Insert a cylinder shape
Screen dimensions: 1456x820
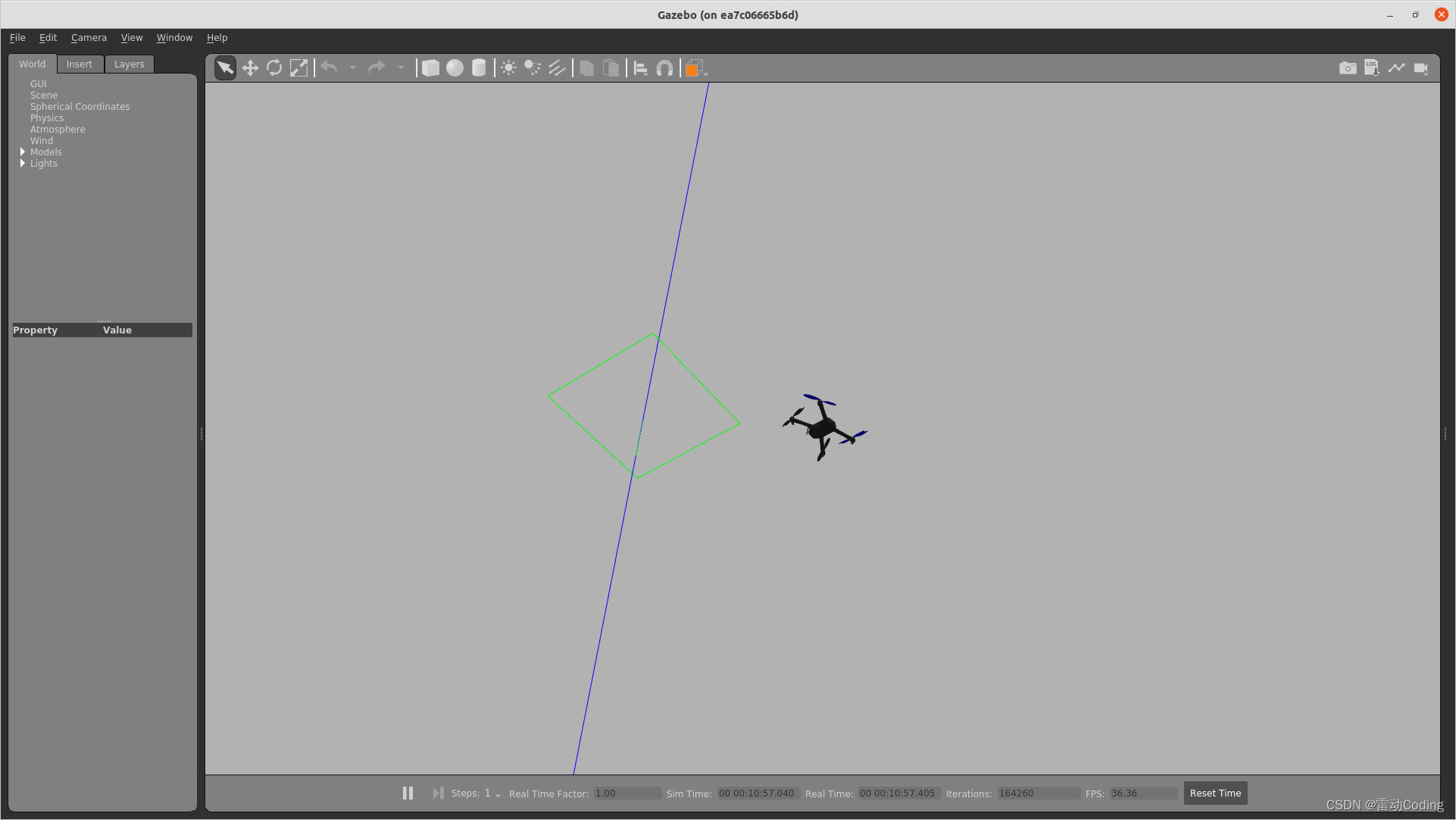coord(479,68)
